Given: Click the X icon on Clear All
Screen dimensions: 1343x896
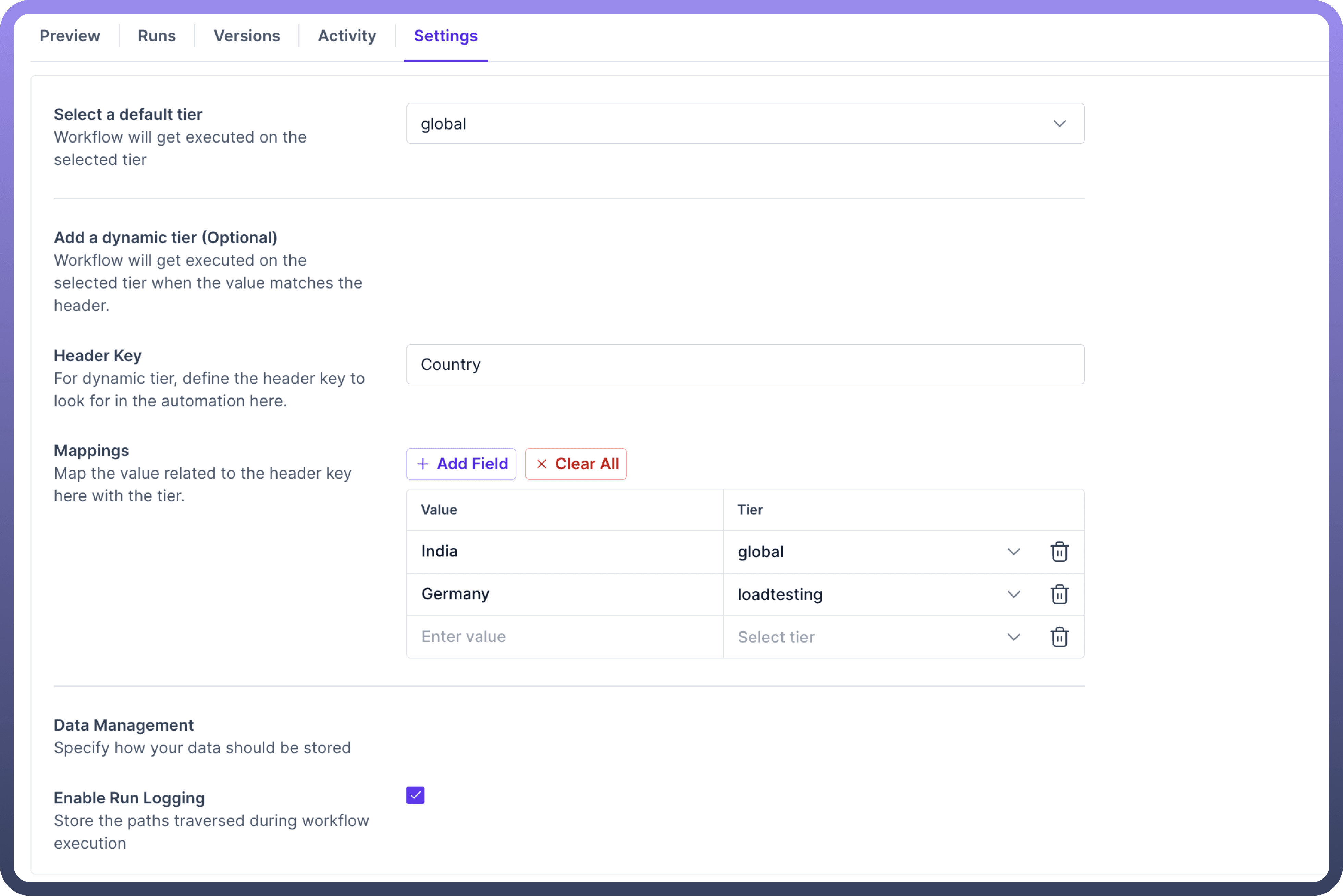Looking at the screenshot, I should 542,464.
